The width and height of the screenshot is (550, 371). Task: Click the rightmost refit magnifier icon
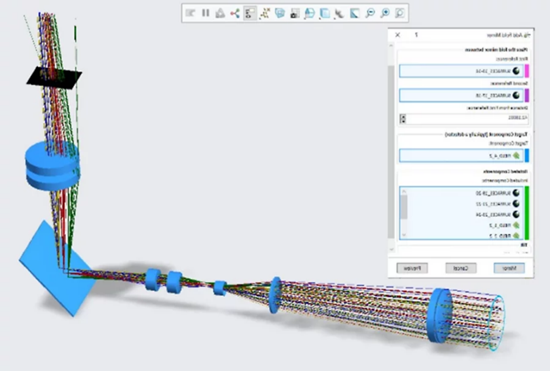(400, 13)
